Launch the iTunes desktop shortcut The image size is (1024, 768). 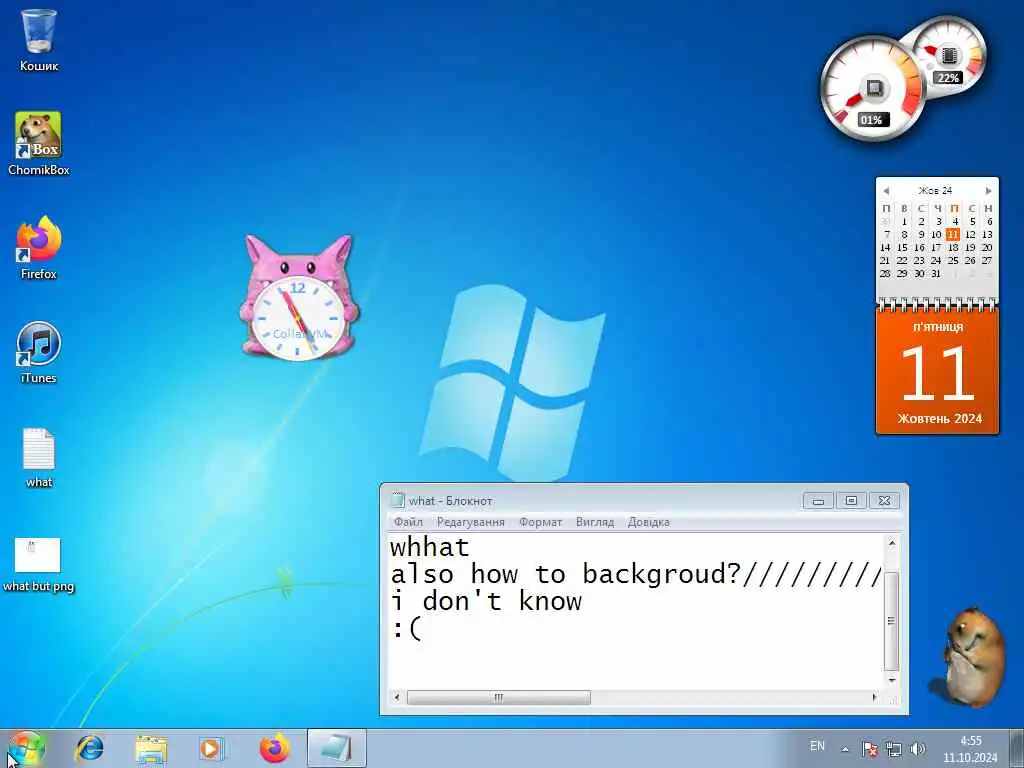click(x=39, y=353)
